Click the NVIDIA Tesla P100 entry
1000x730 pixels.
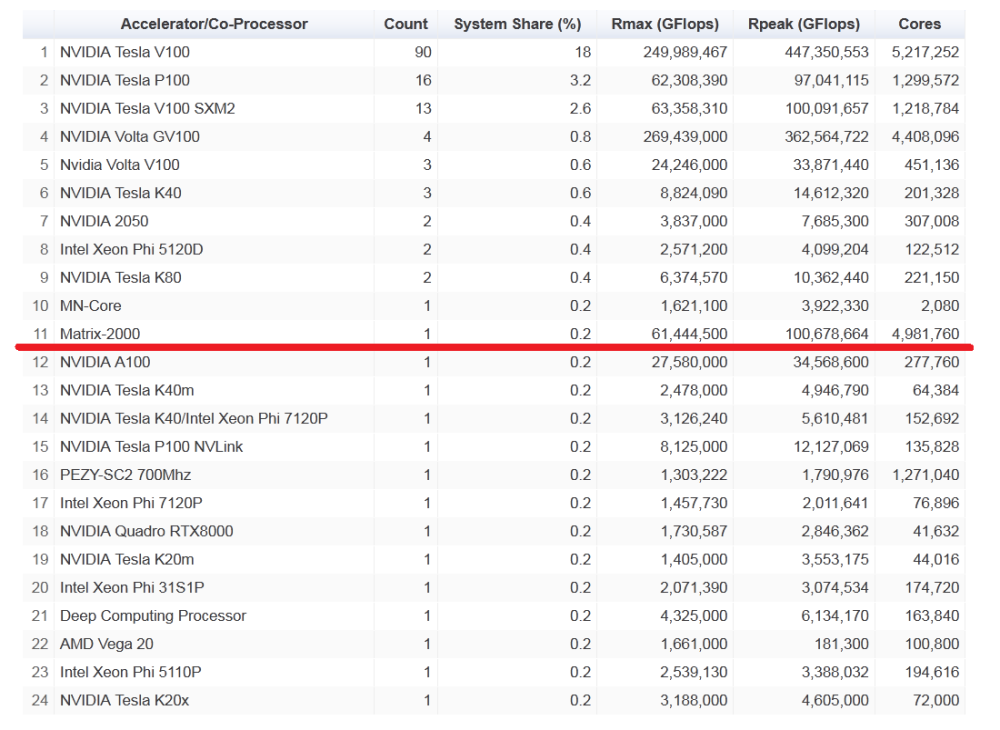(x=125, y=80)
